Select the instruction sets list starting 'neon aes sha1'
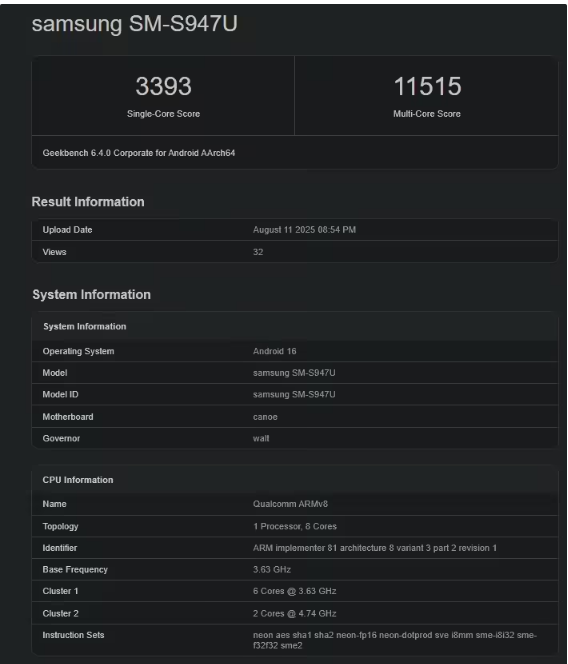This screenshot has width=568, height=664. [395, 641]
